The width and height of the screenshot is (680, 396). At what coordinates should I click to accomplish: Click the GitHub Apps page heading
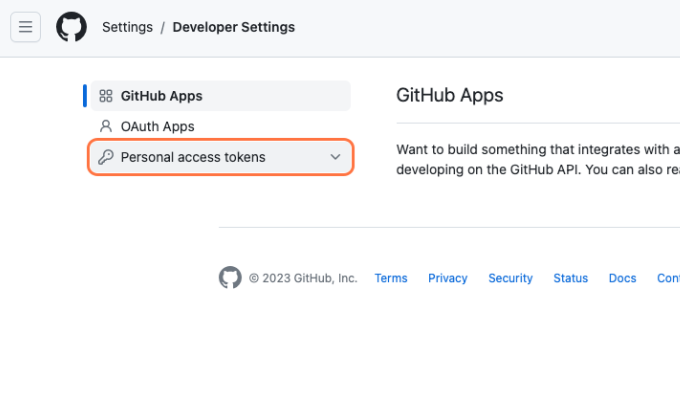pos(450,95)
